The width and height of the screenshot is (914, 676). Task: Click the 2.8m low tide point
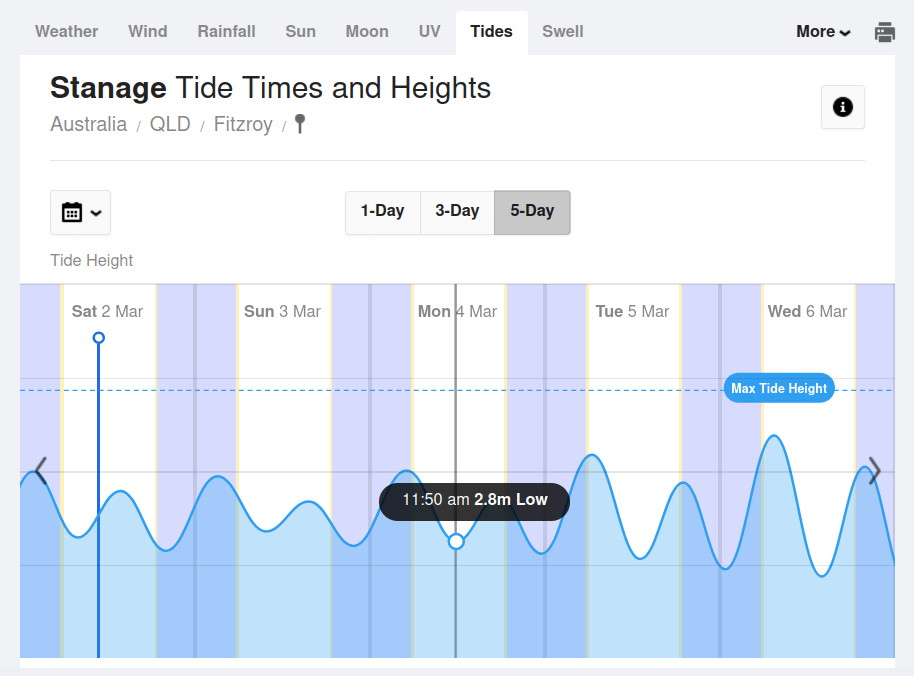pyautogui.click(x=456, y=541)
